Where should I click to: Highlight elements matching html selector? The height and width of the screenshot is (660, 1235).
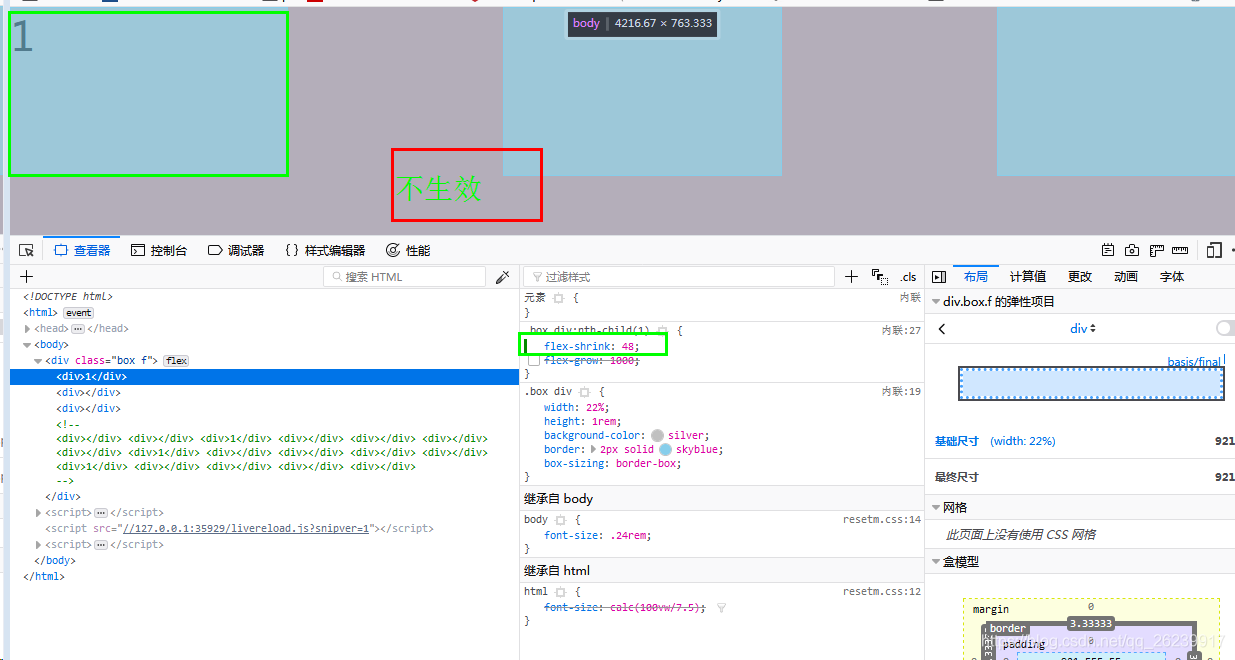[560, 592]
